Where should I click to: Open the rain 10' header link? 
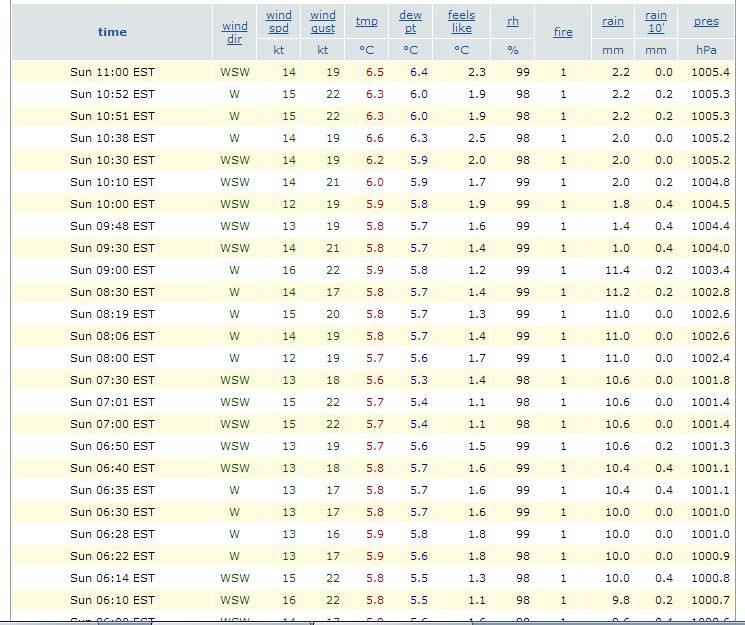[656, 21]
